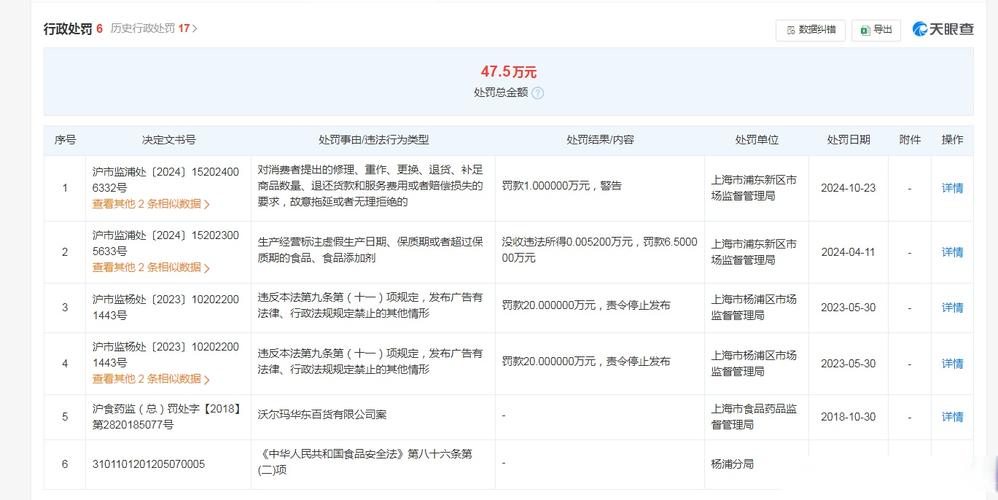The image size is (998, 500).
Task: Click date cell 2018-10-30
Action: (x=848, y=417)
